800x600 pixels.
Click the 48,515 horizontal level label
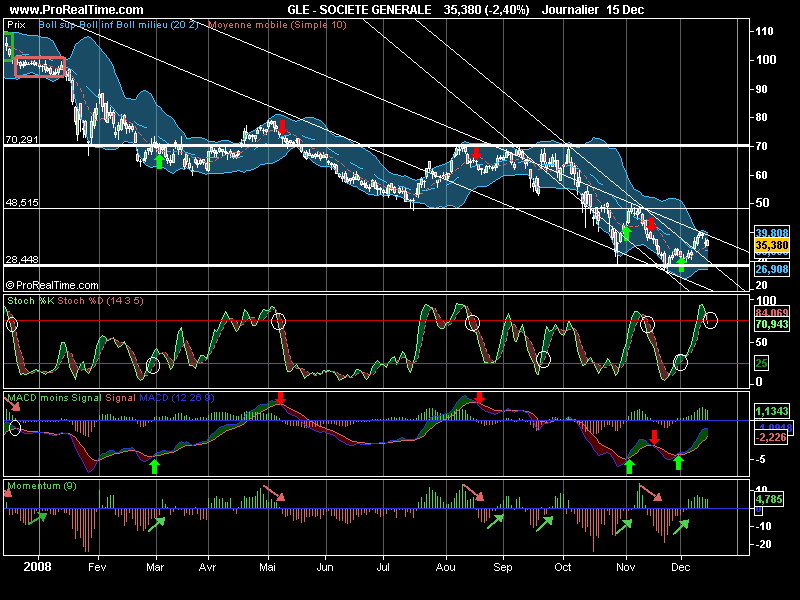22,203
